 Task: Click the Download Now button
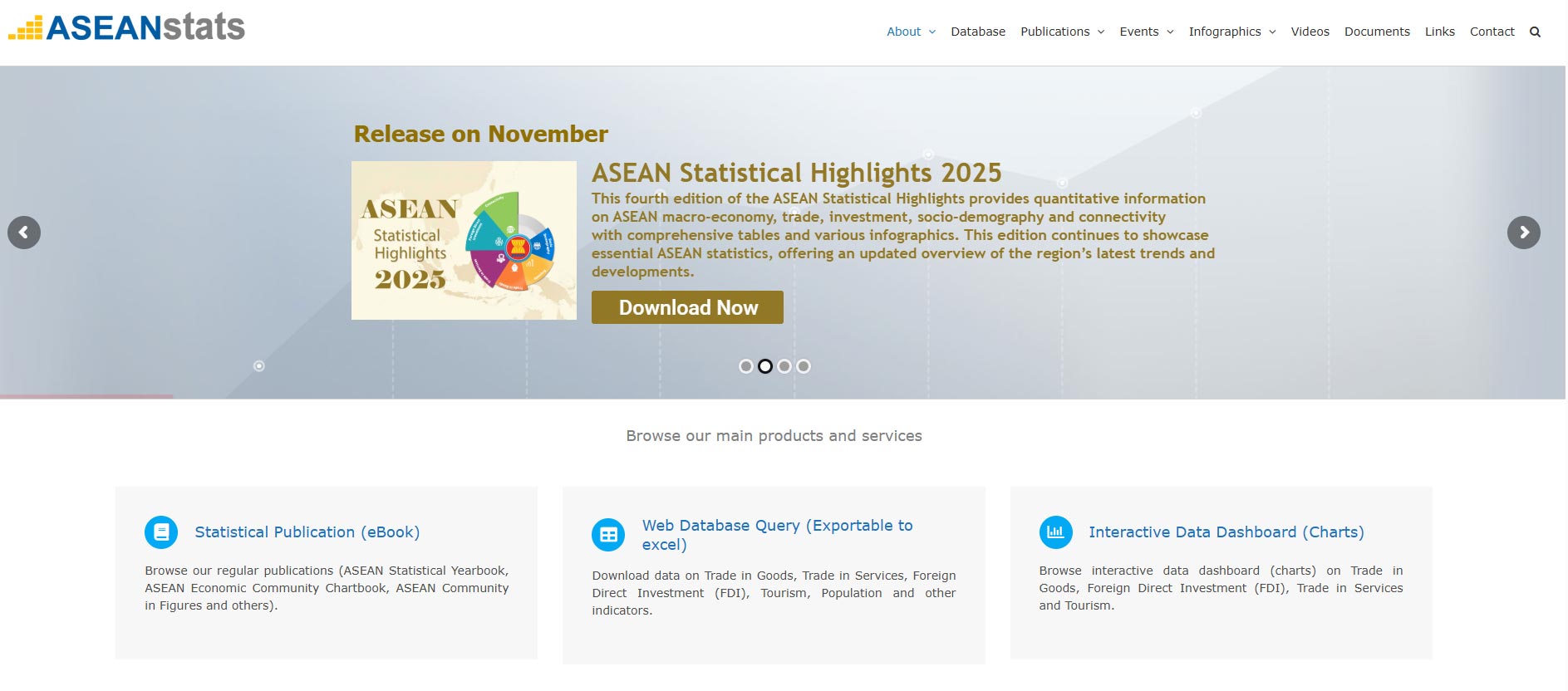pyautogui.click(x=687, y=307)
